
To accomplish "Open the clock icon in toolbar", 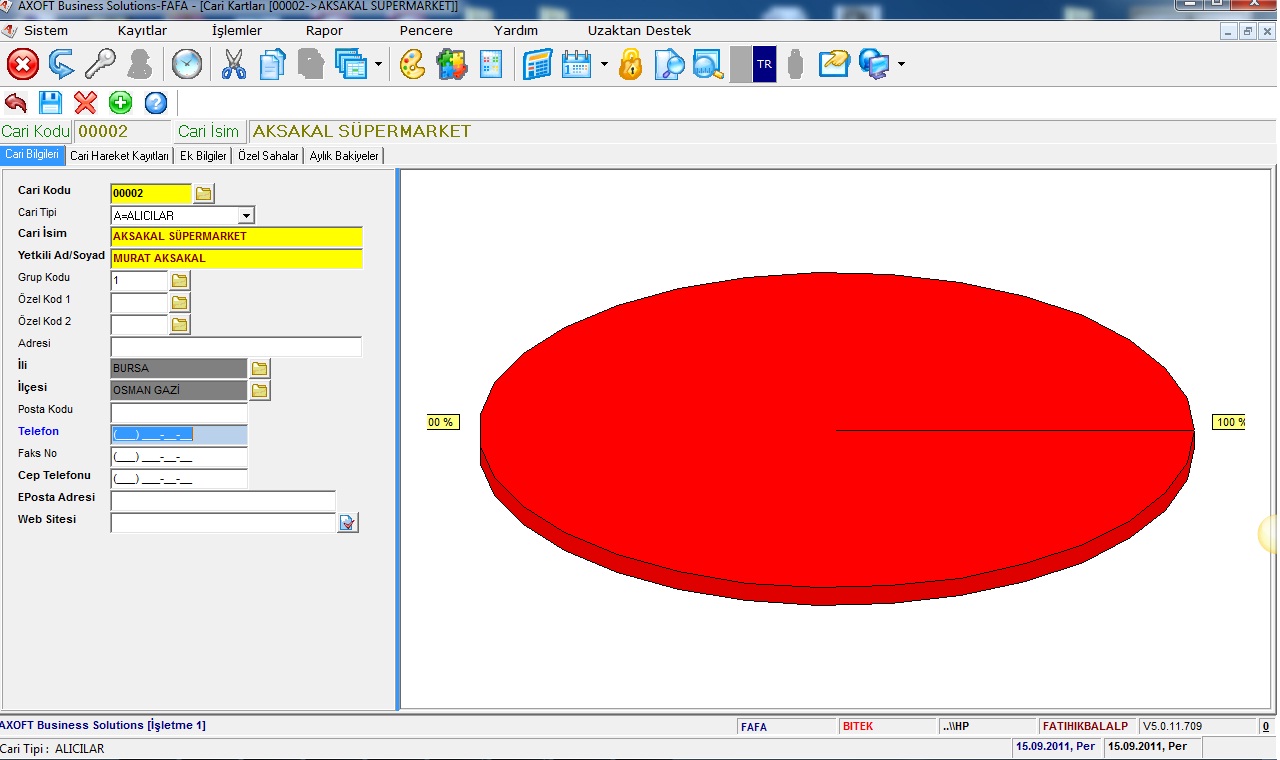I will click(187, 65).
